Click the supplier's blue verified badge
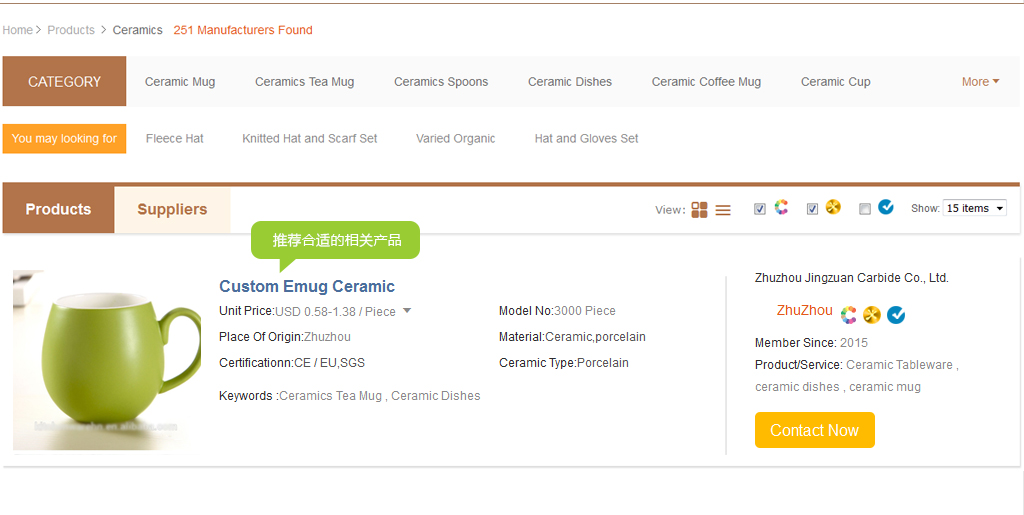This screenshot has width=1024, height=515. coord(896,315)
